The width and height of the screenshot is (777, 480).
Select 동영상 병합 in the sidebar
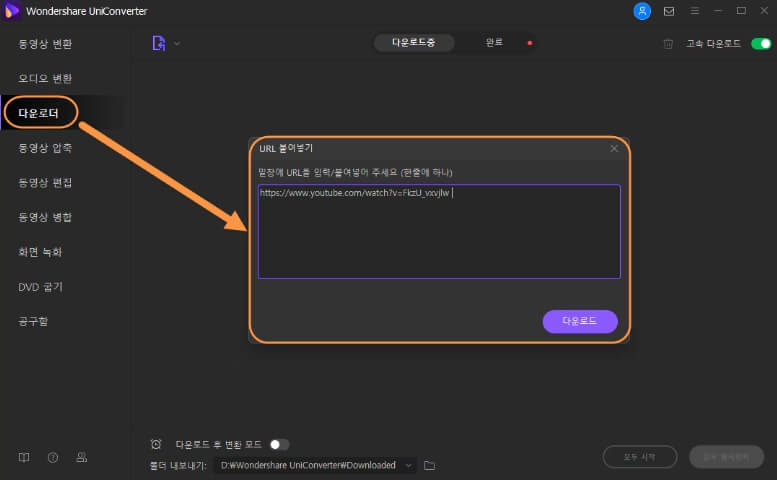[x=45, y=217]
